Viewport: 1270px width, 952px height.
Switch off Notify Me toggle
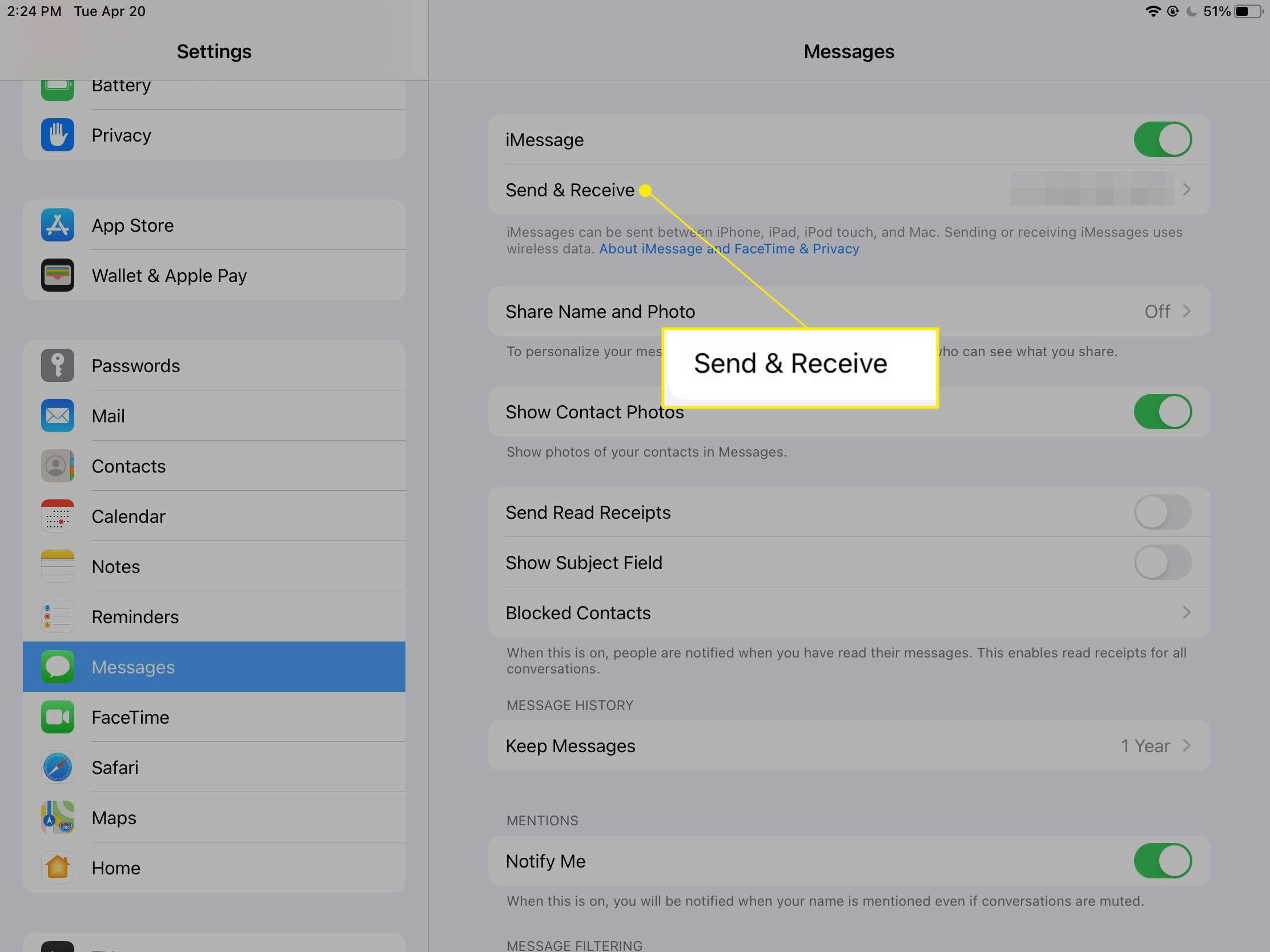coord(1163,861)
